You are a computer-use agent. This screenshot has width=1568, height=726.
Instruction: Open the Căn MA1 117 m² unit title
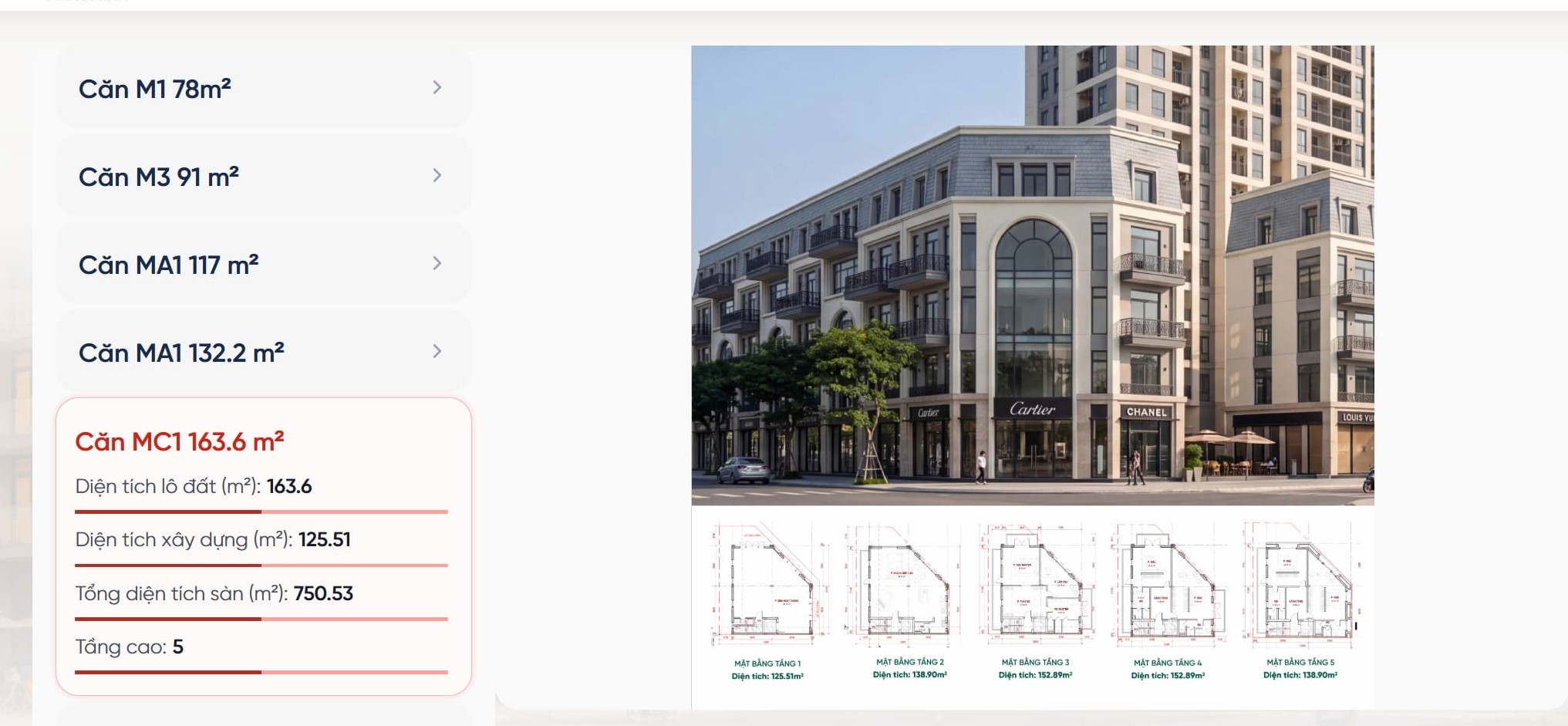click(168, 265)
